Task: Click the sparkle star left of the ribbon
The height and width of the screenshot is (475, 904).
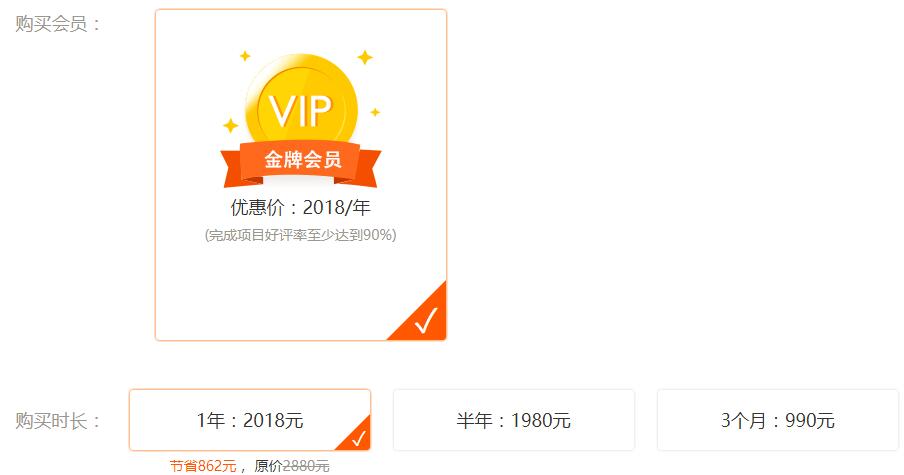Action: point(231,125)
